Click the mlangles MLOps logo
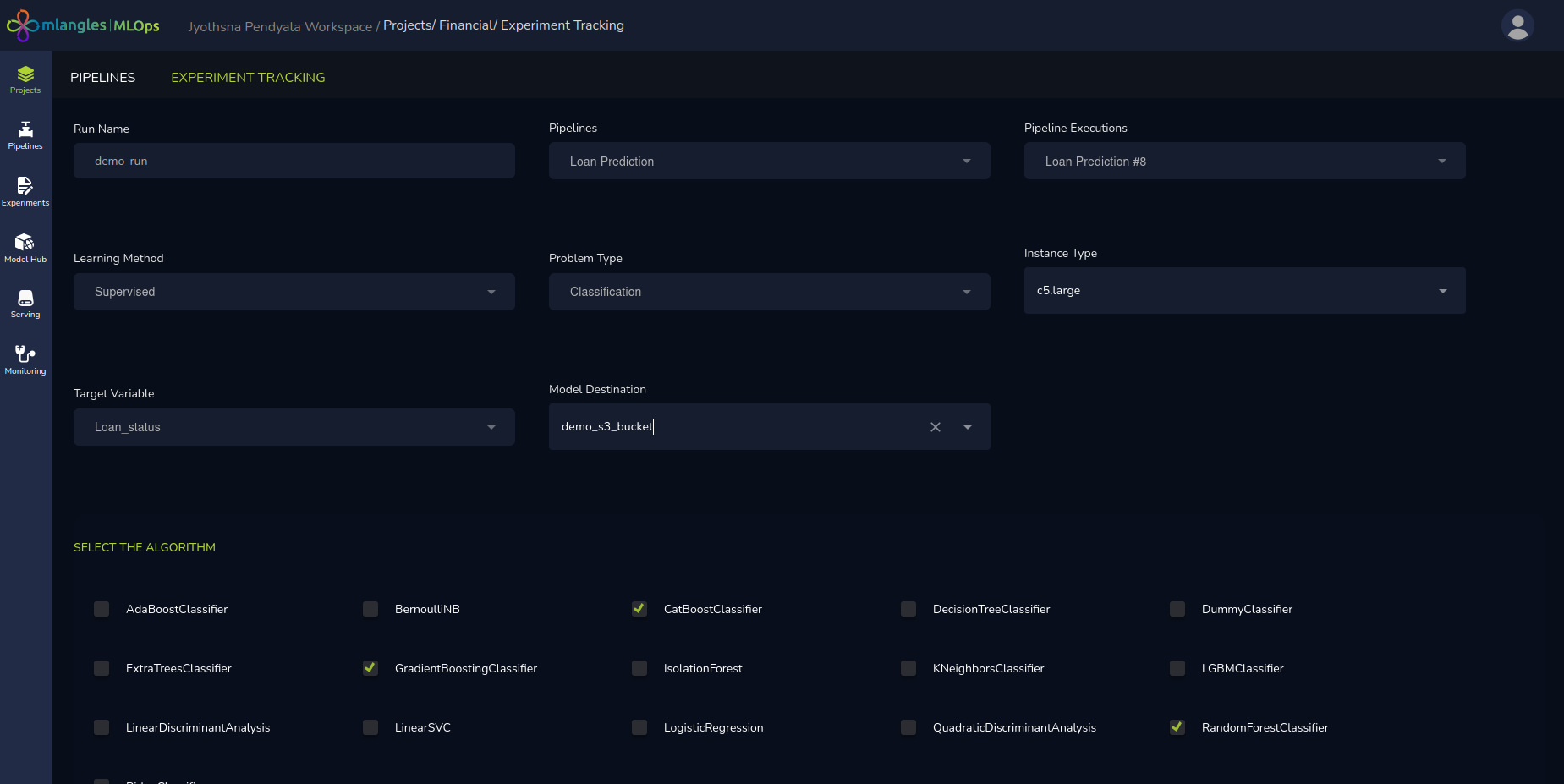The height and width of the screenshot is (784, 1564). point(83,25)
